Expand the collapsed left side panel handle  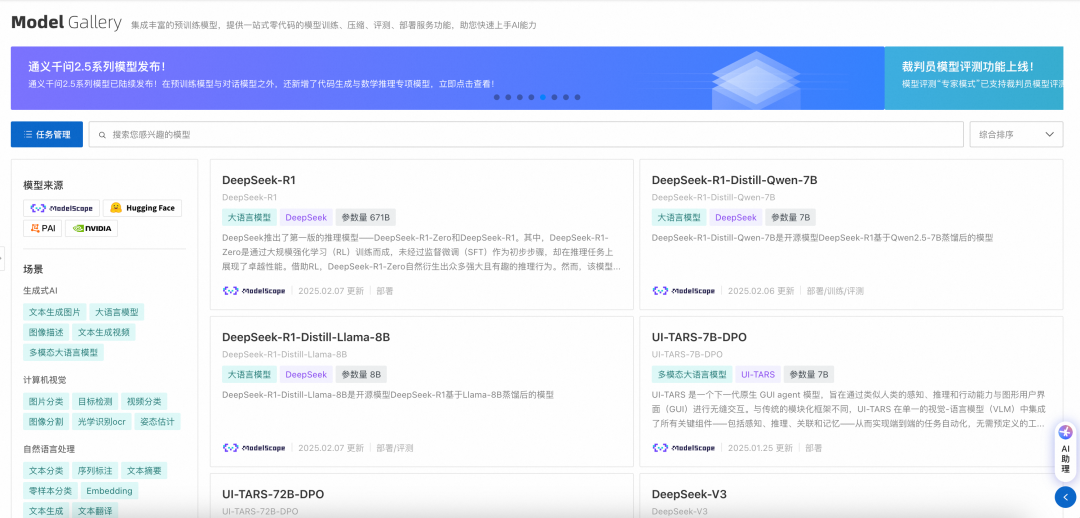coord(2,257)
